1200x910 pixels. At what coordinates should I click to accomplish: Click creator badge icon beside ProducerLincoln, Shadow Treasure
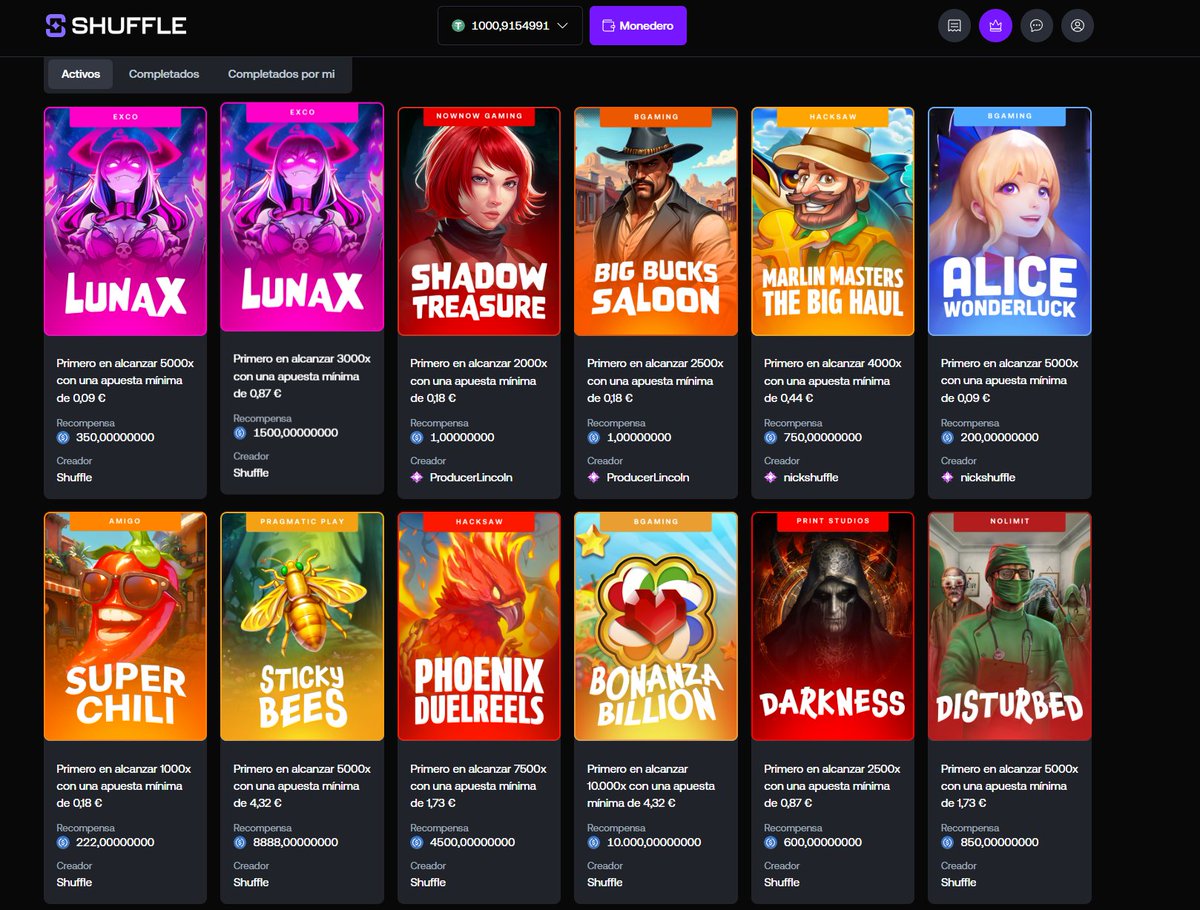pyautogui.click(x=417, y=478)
